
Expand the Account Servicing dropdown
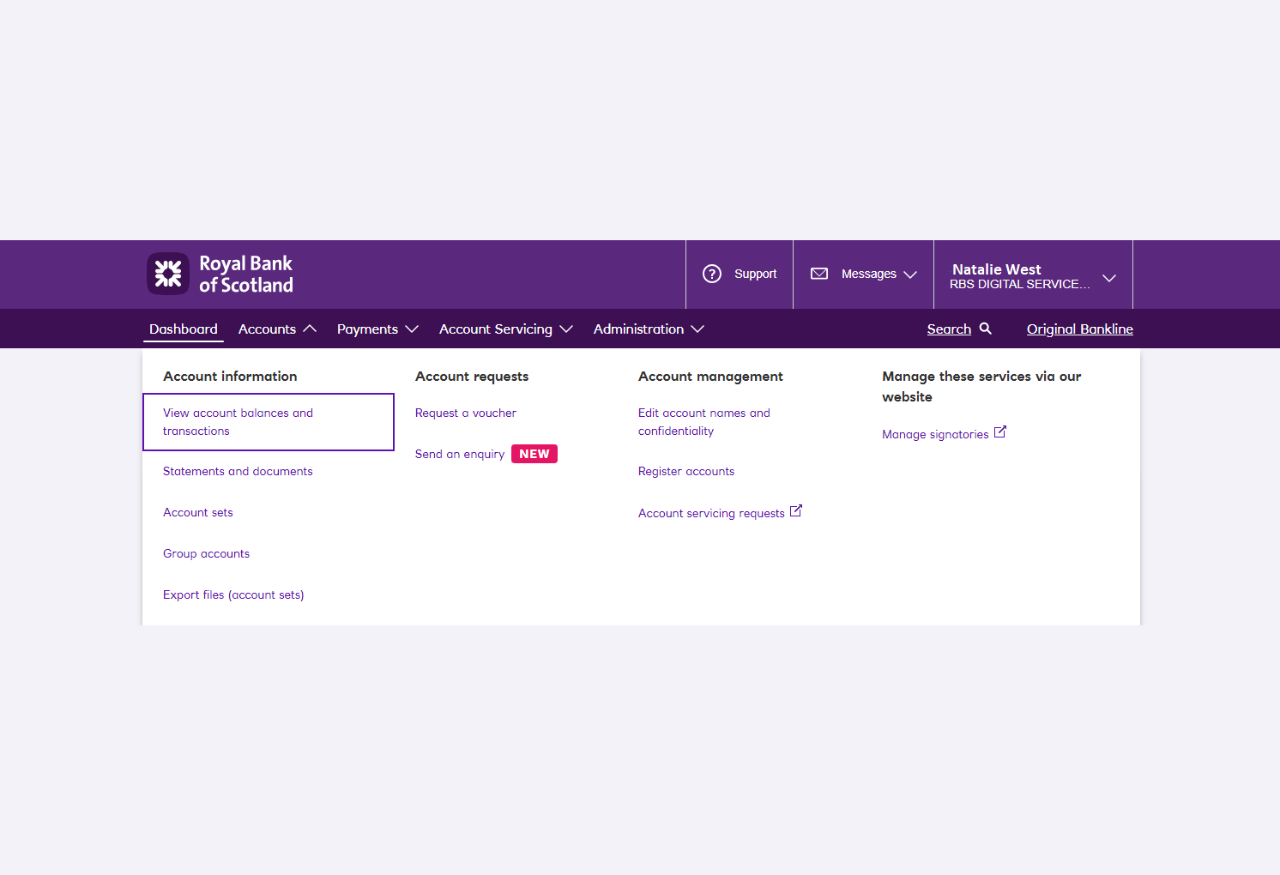pyautogui.click(x=505, y=328)
